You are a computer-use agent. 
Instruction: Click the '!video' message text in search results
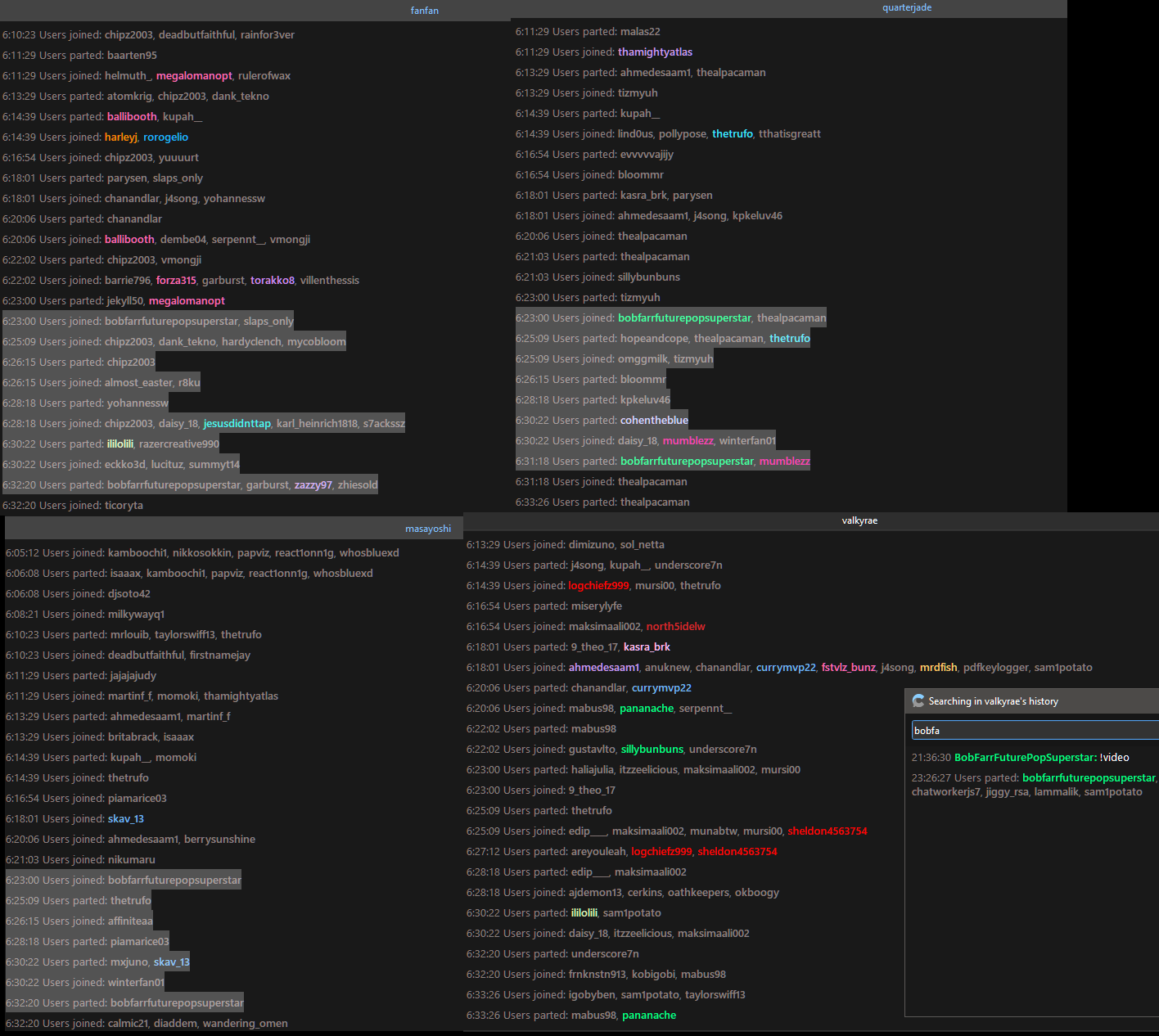pos(1114,758)
